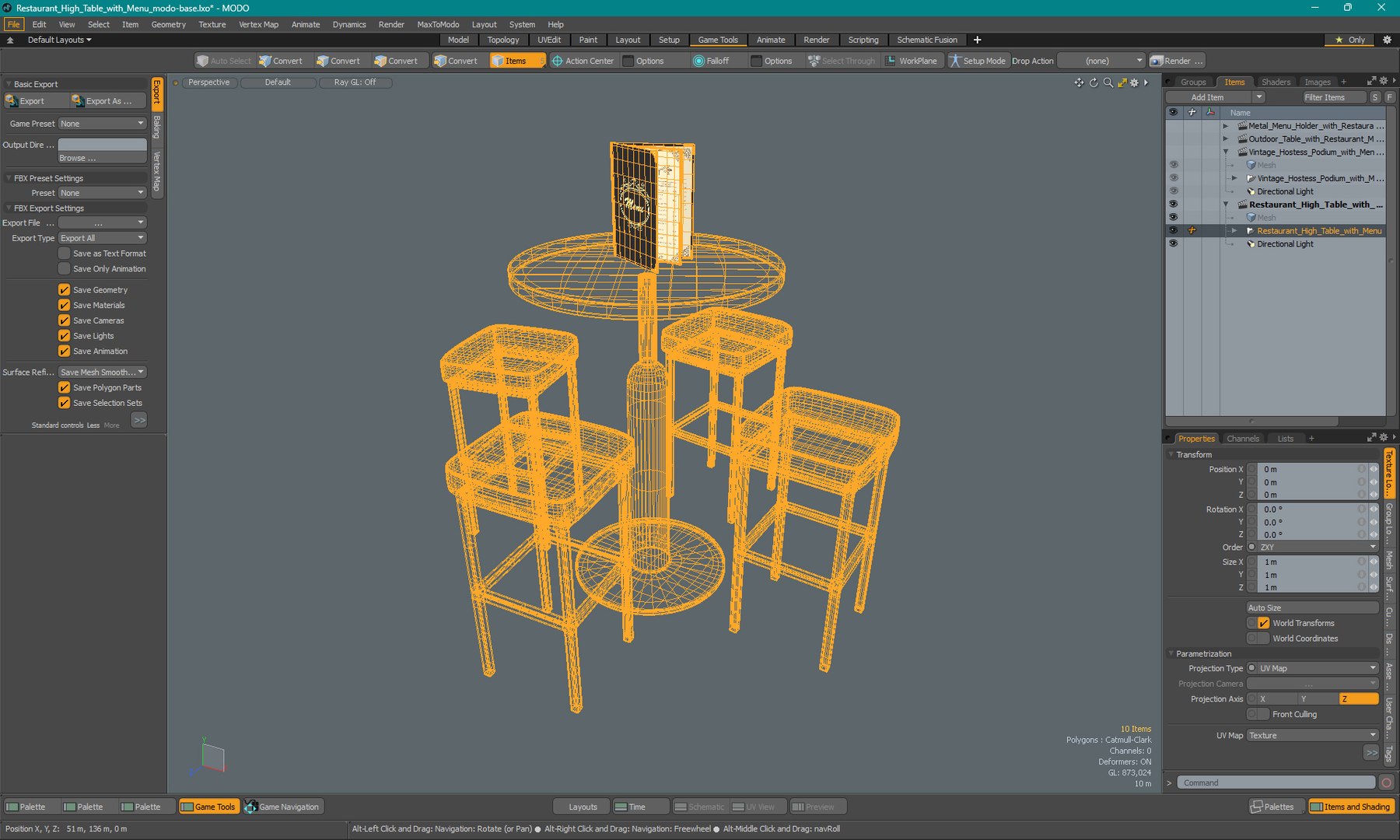Open the Channels tab
Screen dimensions: 1400x840
tap(1242, 439)
